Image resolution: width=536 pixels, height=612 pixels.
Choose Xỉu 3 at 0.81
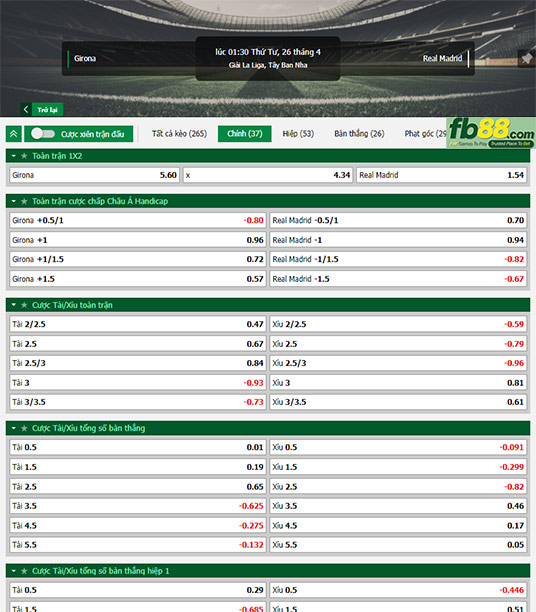[x=398, y=383]
